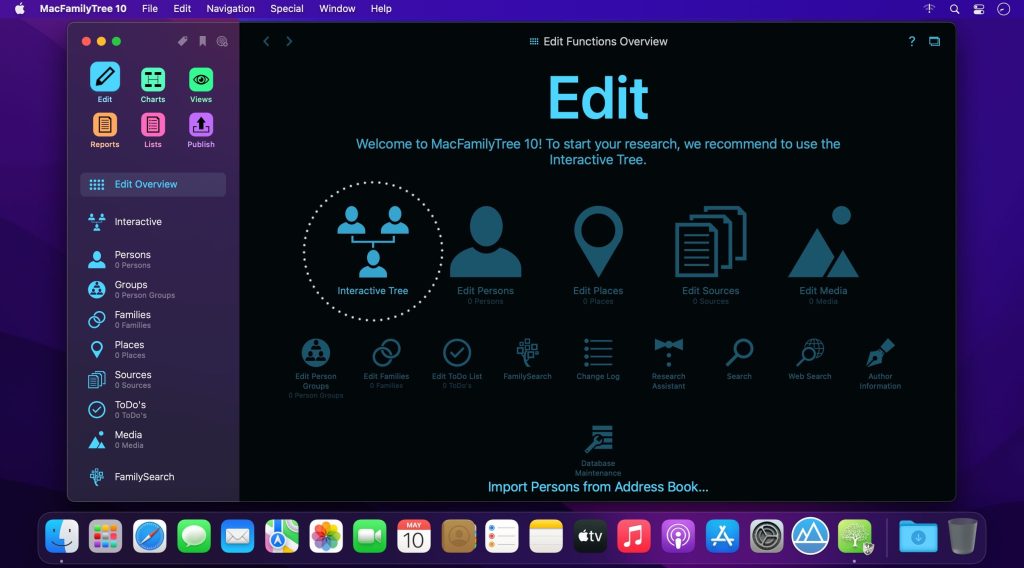
Task: Click the help question mark button
Action: click(x=911, y=42)
